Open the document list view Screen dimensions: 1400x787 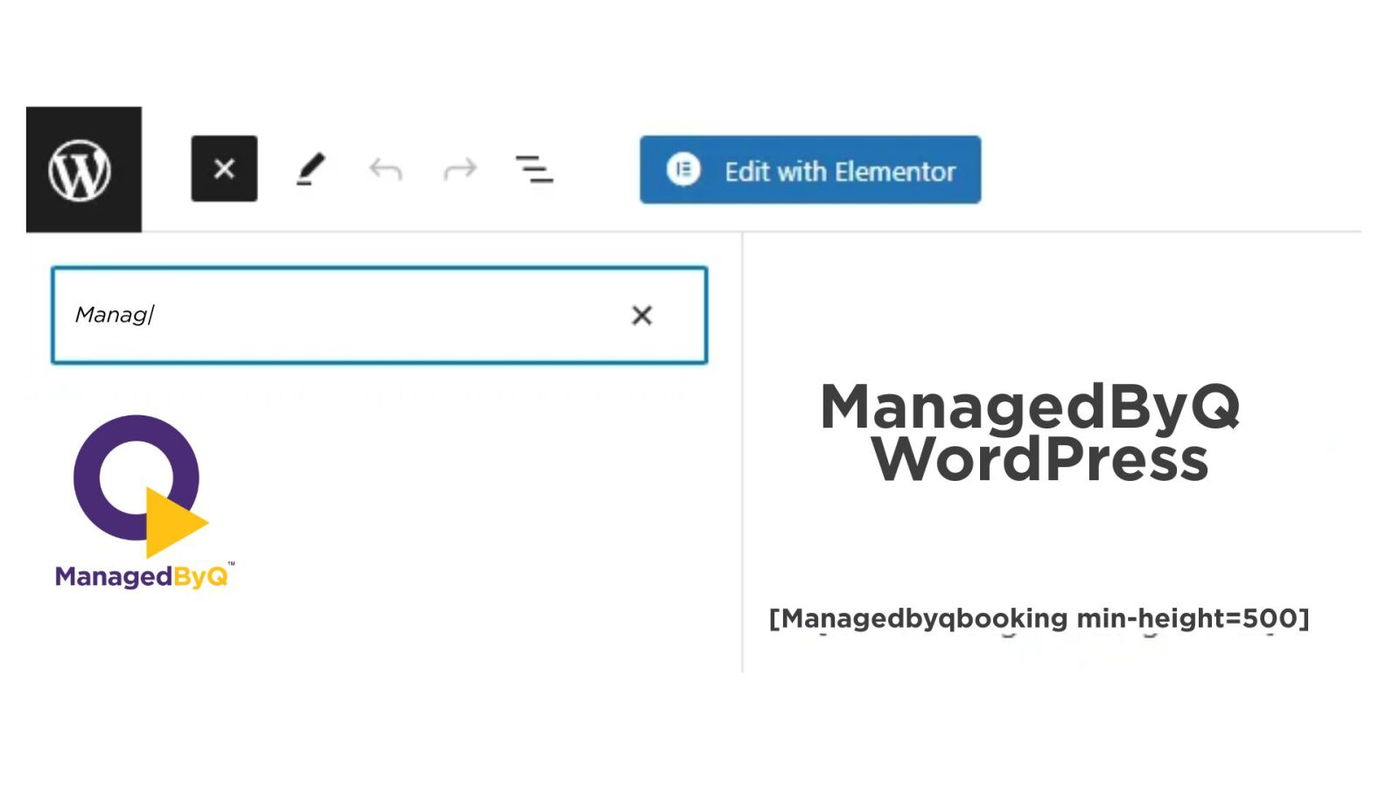(x=534, y=169)
